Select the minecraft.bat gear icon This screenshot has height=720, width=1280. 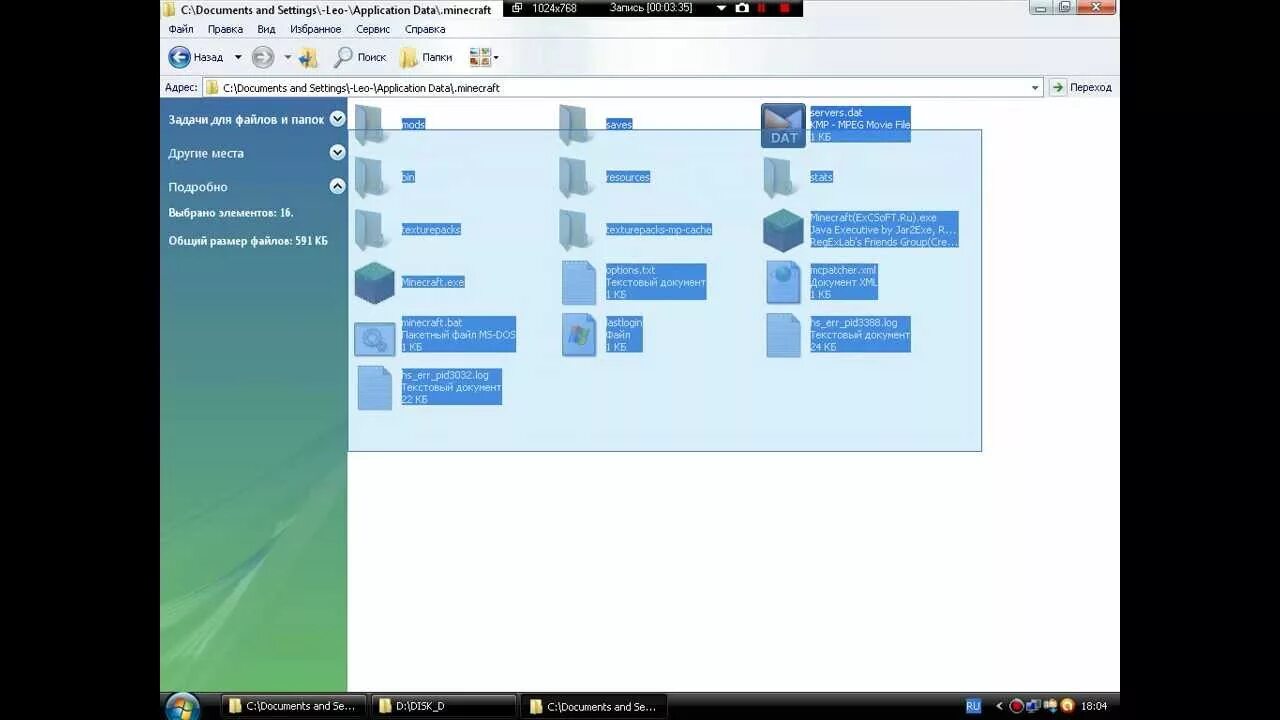375,339
